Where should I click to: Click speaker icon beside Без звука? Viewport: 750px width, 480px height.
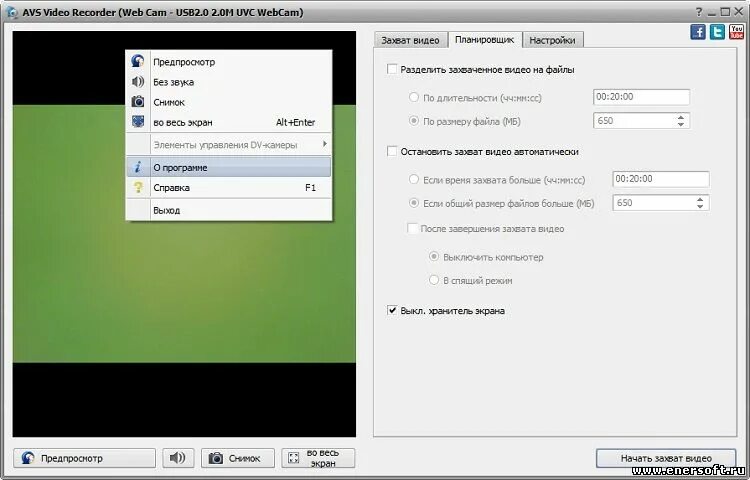pyautogui.click(x=138, y=82)
